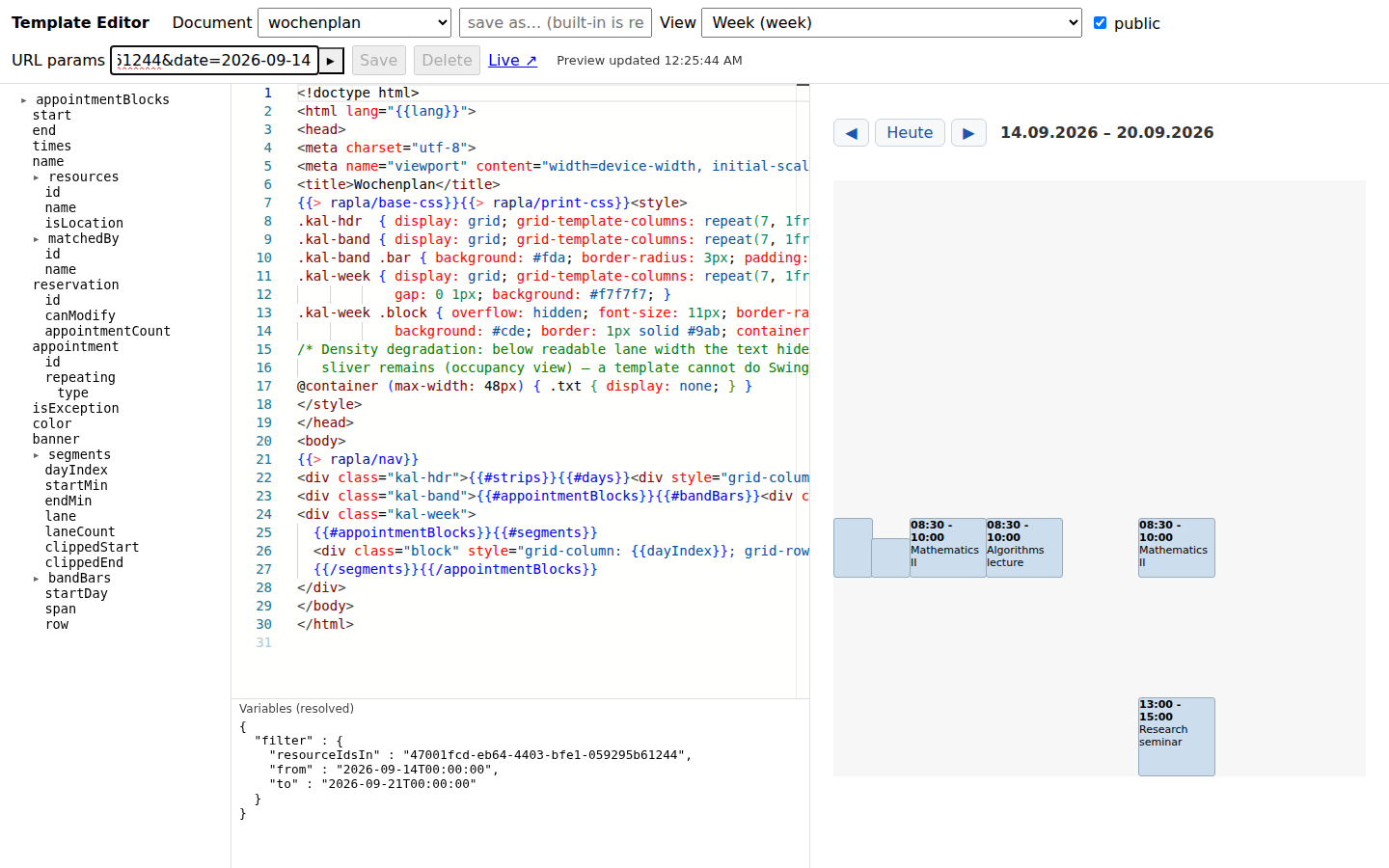Run the URL params with the play button
The image size is (1389, 868).
[x=331, y=61]
